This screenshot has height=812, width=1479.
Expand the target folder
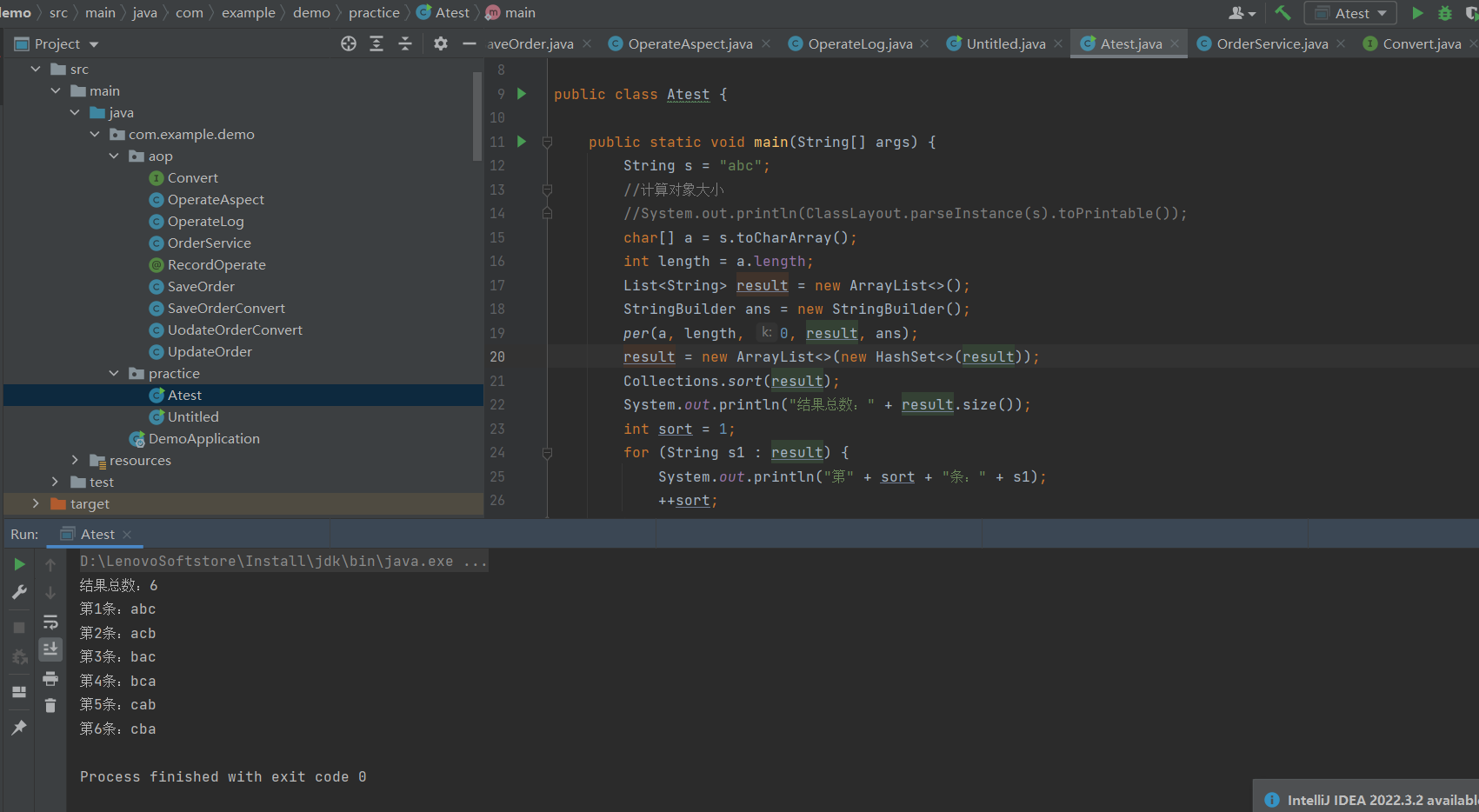(36, 503)
